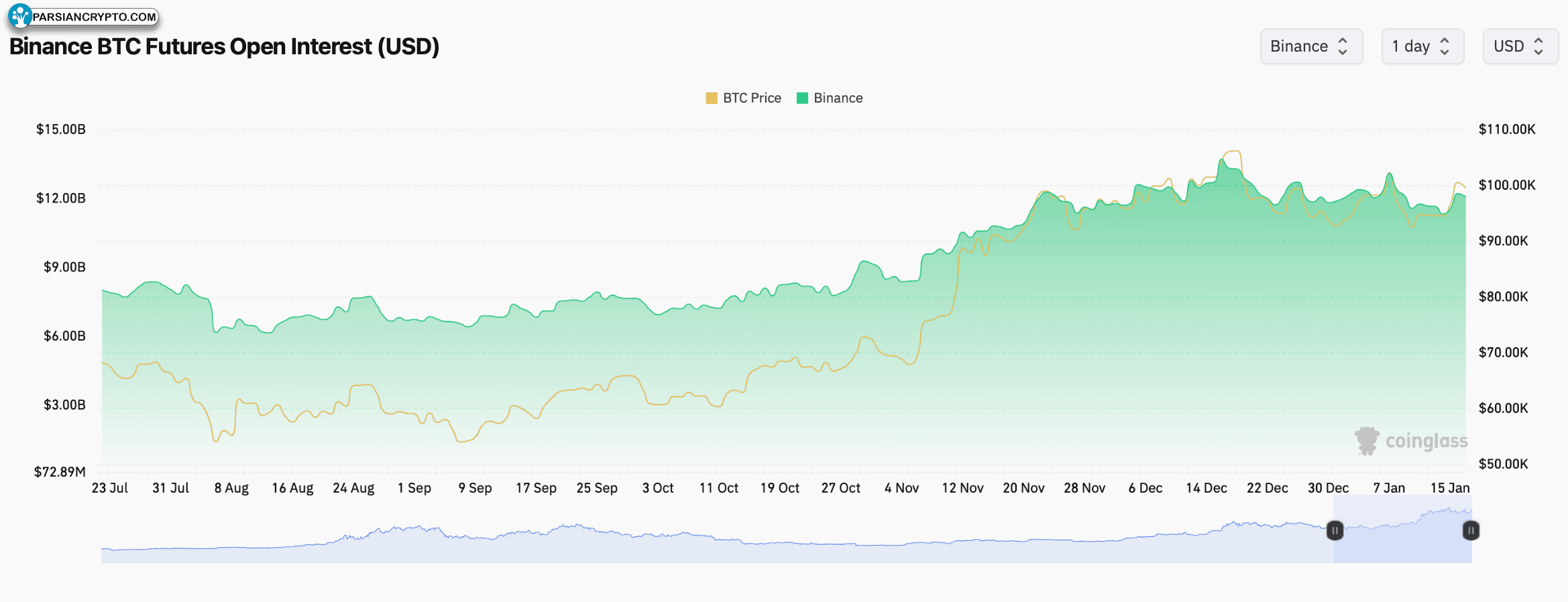This screenshot has height=602, width=1568.
Task: Click the 6 Dec date label
Action: coord(1145,488)
